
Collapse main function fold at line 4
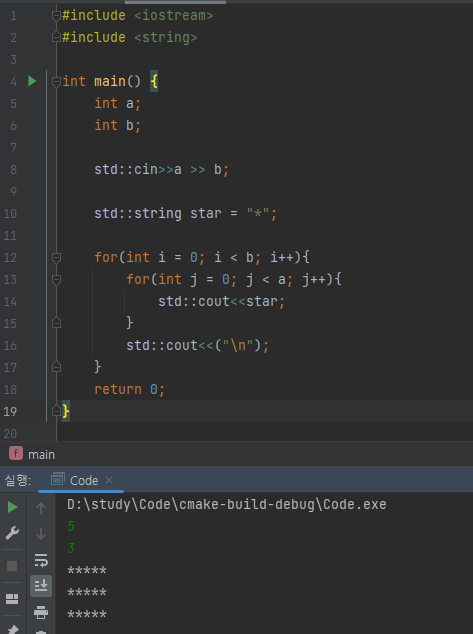[x=56, y=82]
